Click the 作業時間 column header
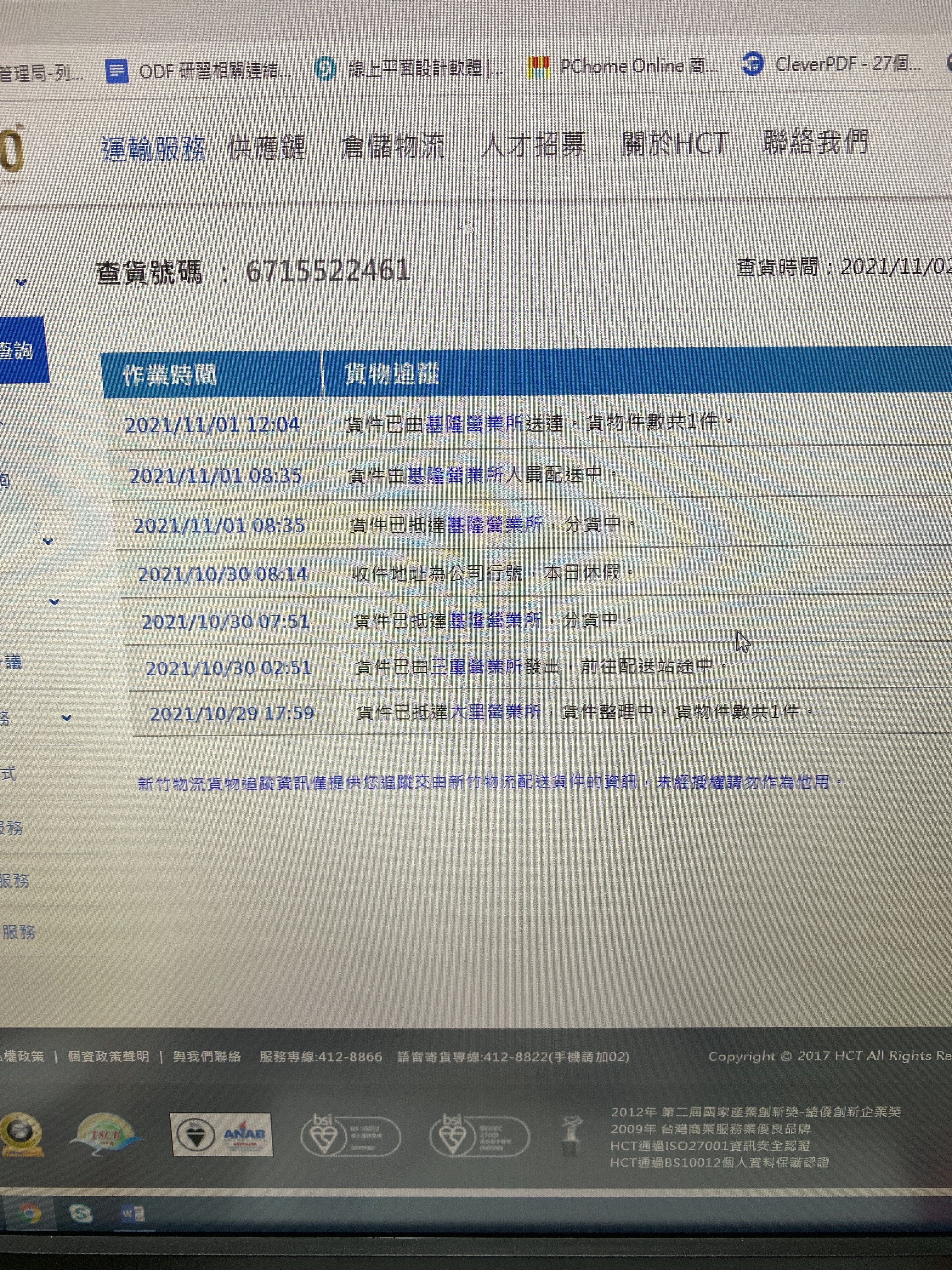 [170, 375]
